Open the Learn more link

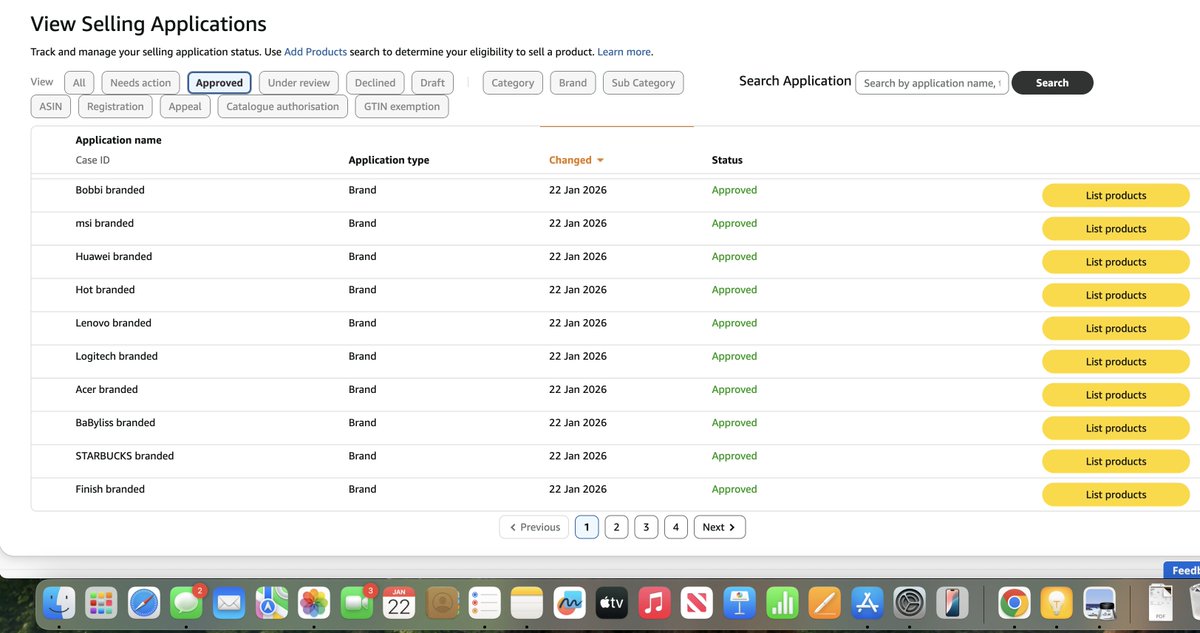(x=624, y=52)
